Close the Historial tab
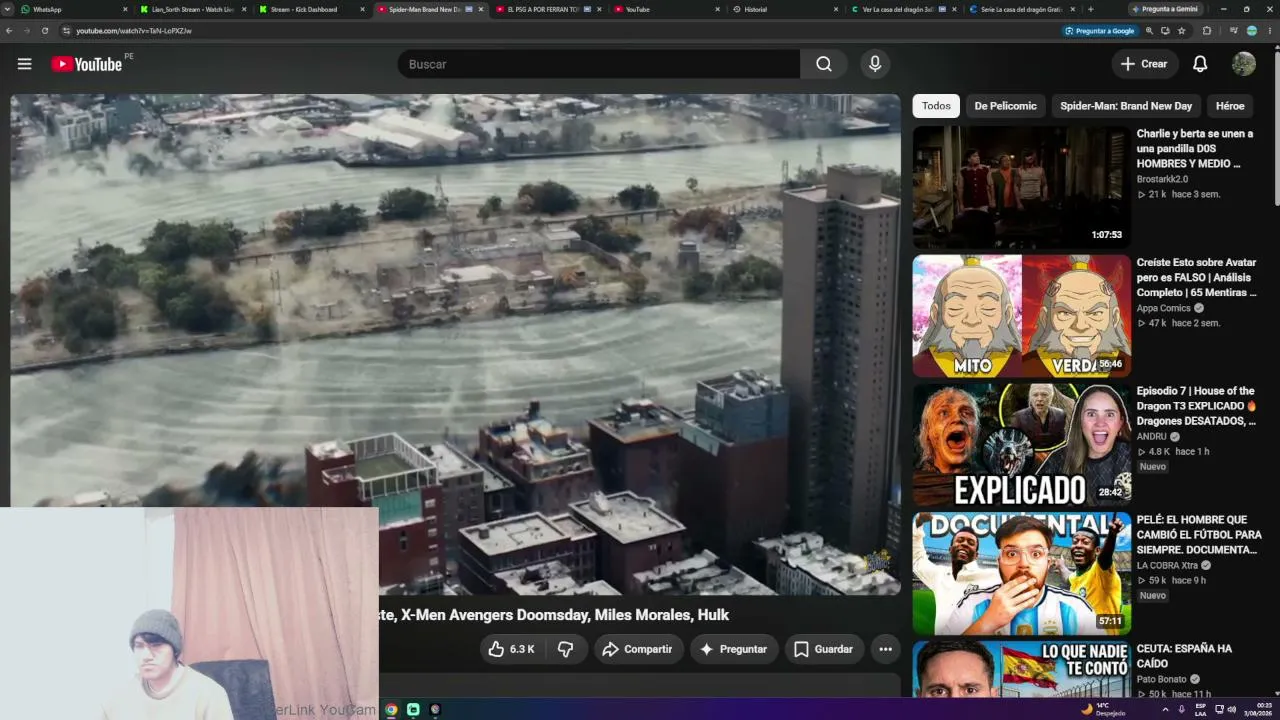The width and height of the screenshot is (1280, 720). (836, 9)
